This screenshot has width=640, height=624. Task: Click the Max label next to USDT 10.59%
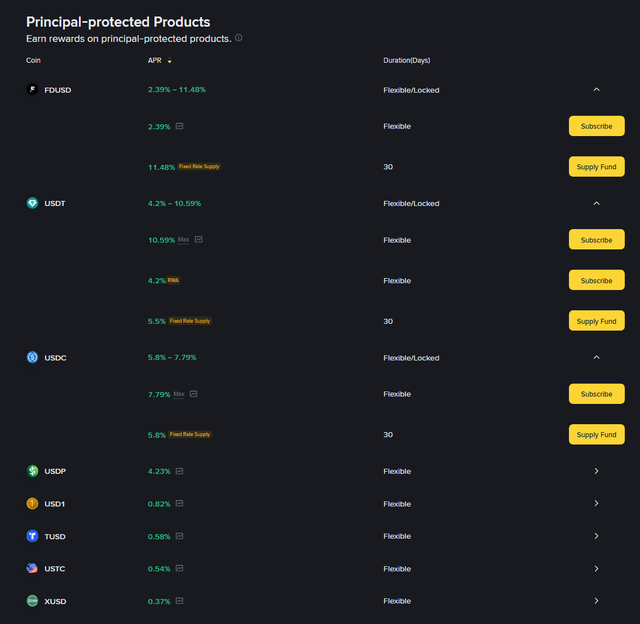[x=183, y=240]
